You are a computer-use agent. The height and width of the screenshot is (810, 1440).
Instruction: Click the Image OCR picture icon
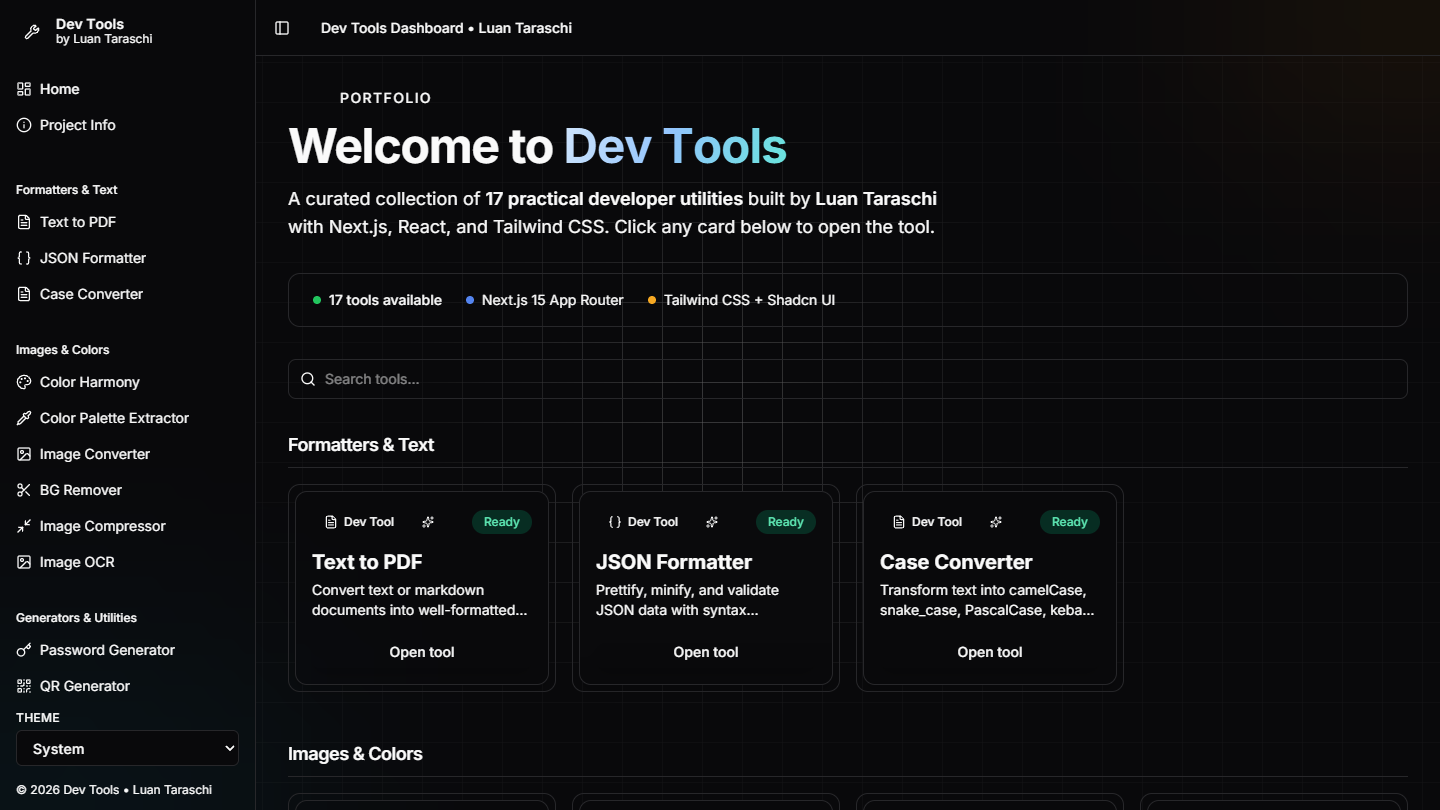pyautogui.click(x=24, y=562)
